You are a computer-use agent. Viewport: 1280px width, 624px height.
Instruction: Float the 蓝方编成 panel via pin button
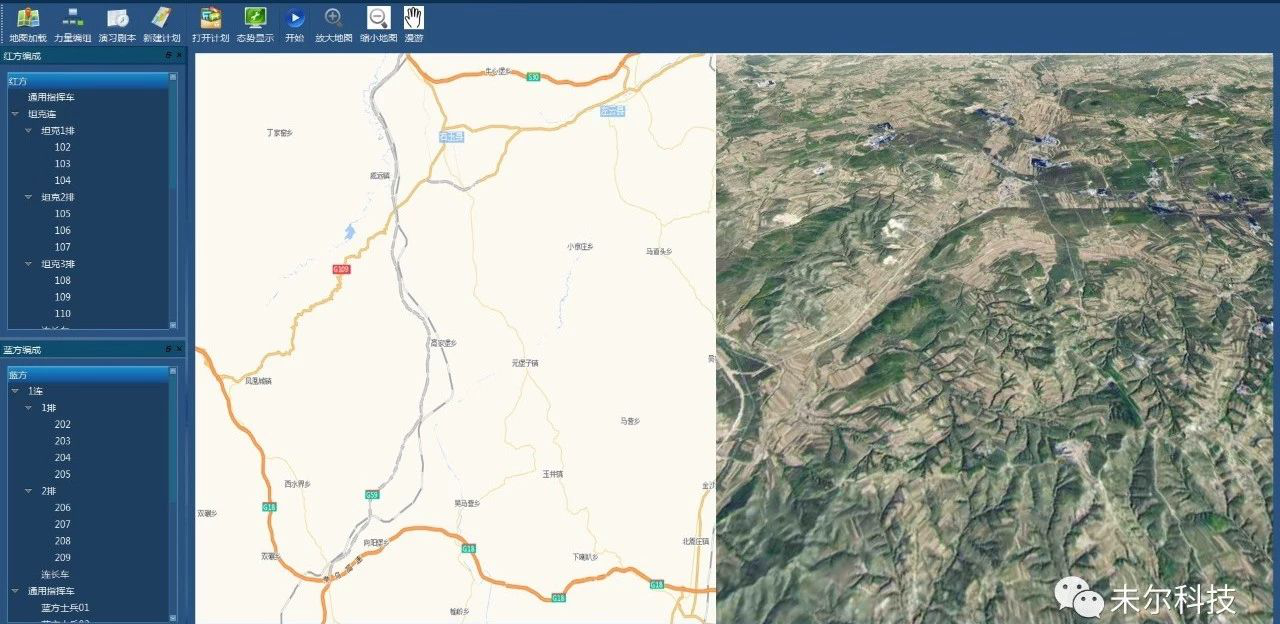(168, 350)
